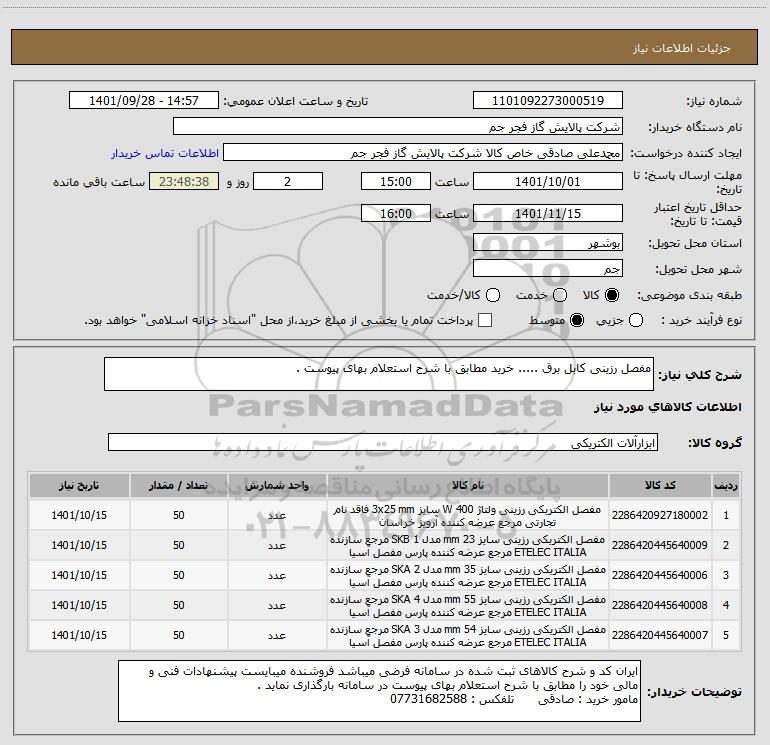
Task: Click item code 2286420445640006
Action: coord(660,575)
